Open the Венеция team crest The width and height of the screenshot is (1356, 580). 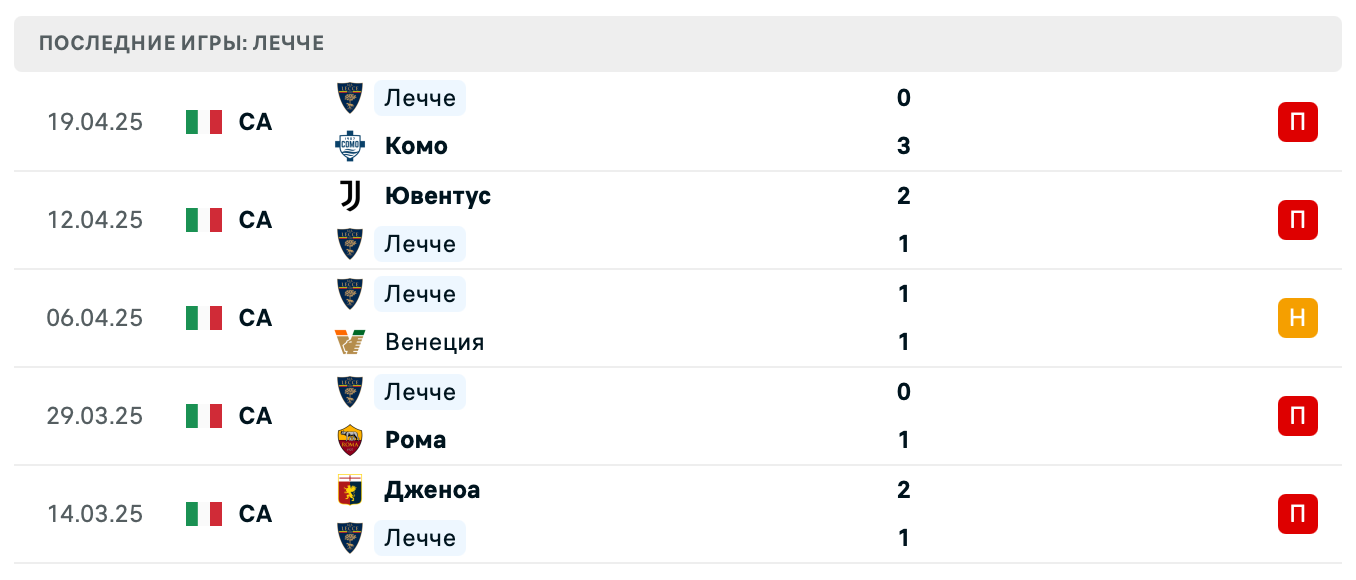pyautogui.click(x=349, y=341)
